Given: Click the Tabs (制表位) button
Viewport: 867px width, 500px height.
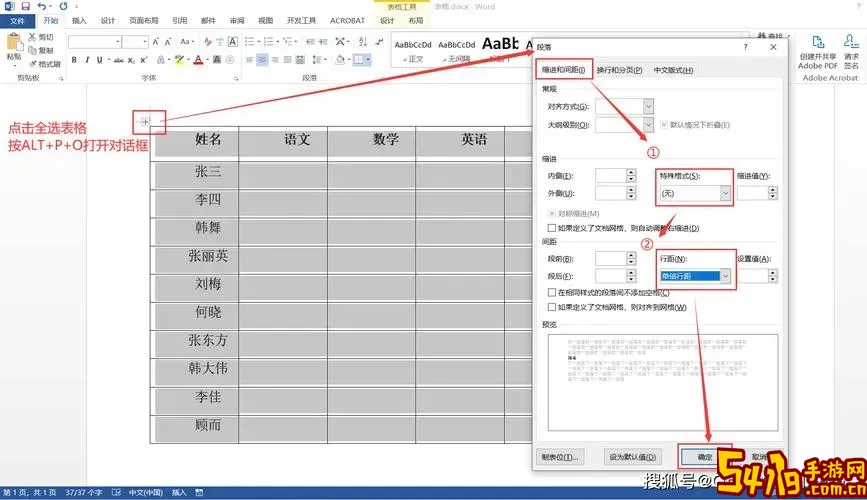Looking at the screenshot, I should (x=560, y=457).
